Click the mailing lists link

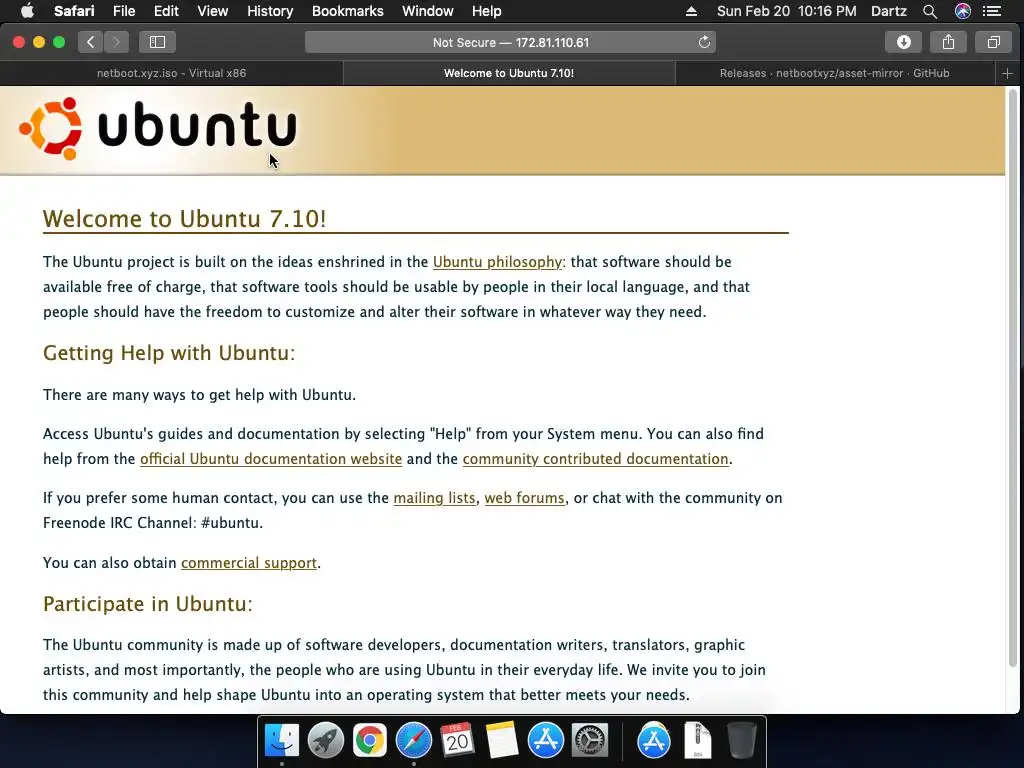434,498
